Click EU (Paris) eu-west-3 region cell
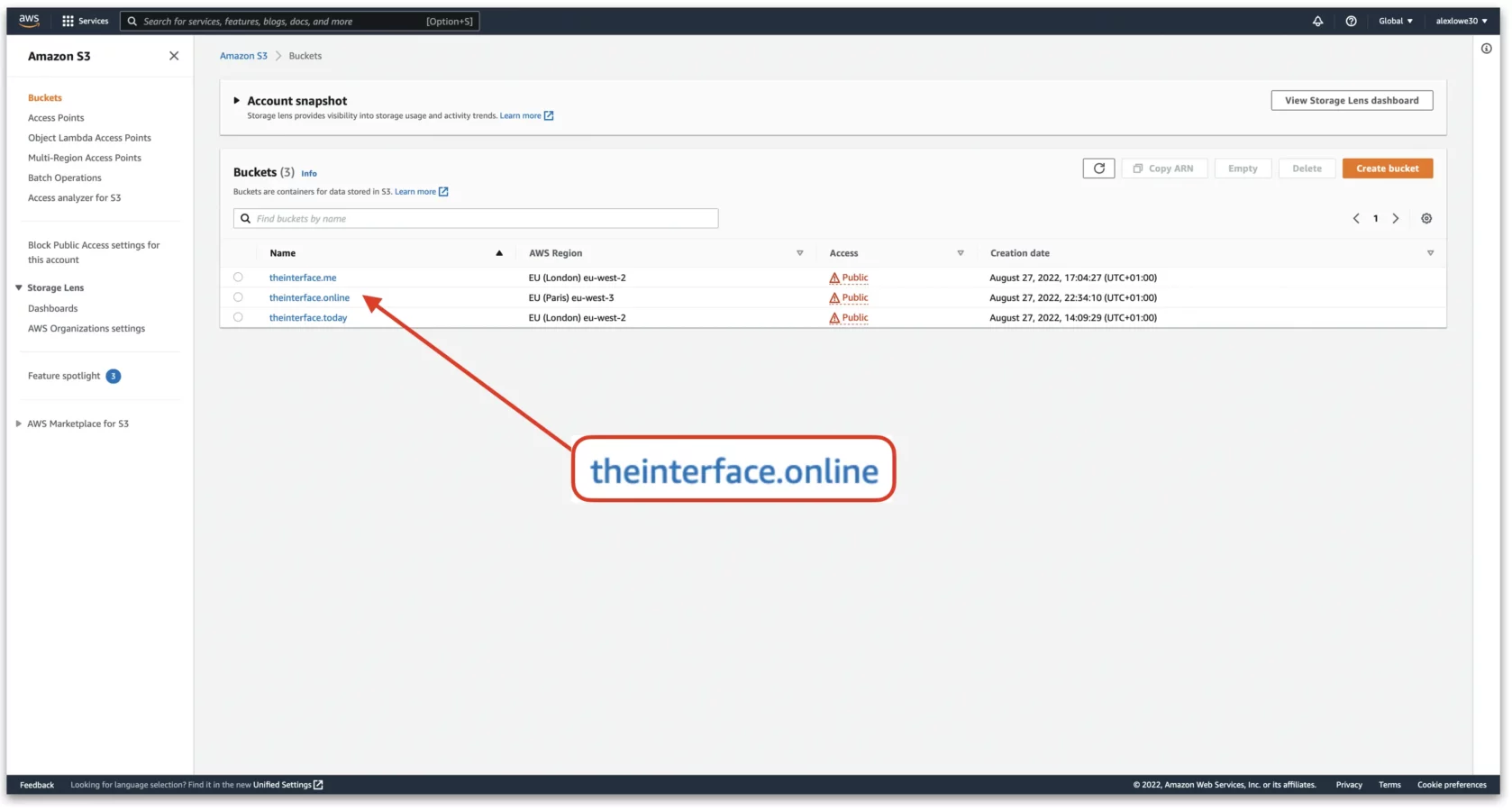The image size is (1512, 811). point(571,298)
